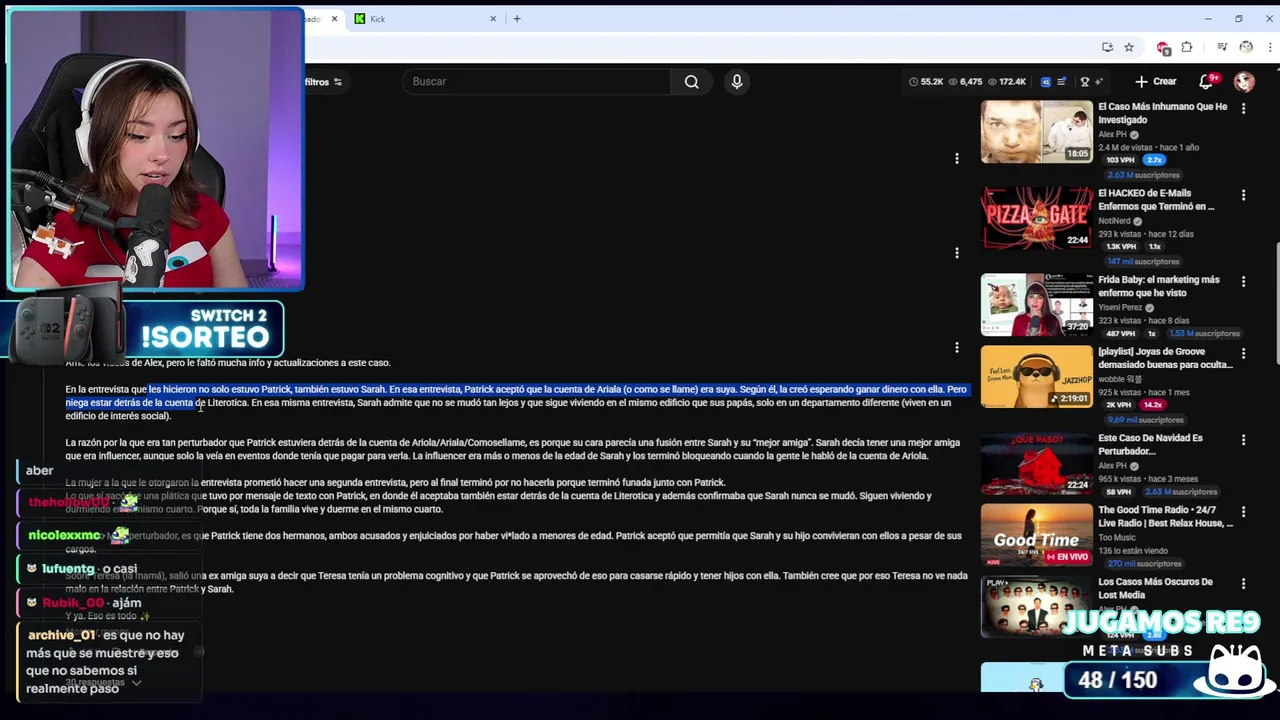Screen dimensions: 1280x720
Task: Open options for 'Joyas de Groove' playlist
Action: coord(1243,353)
